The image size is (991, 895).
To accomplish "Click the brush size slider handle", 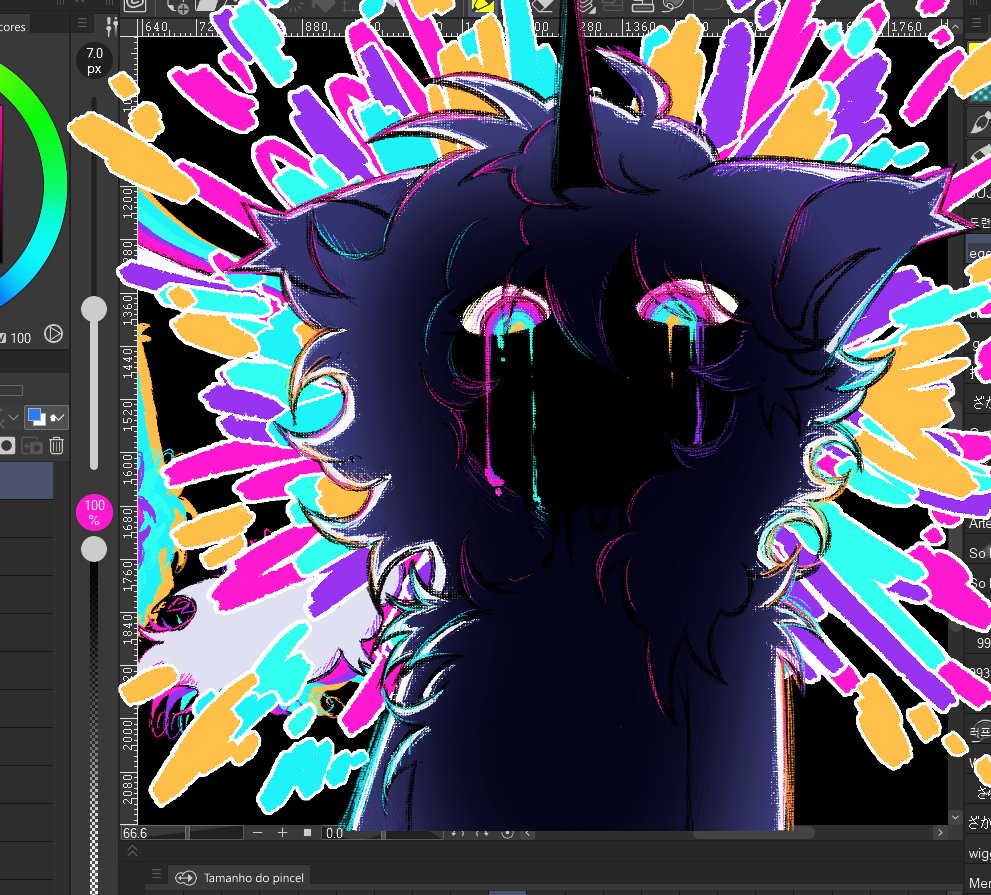I will (x=94, y=309).
